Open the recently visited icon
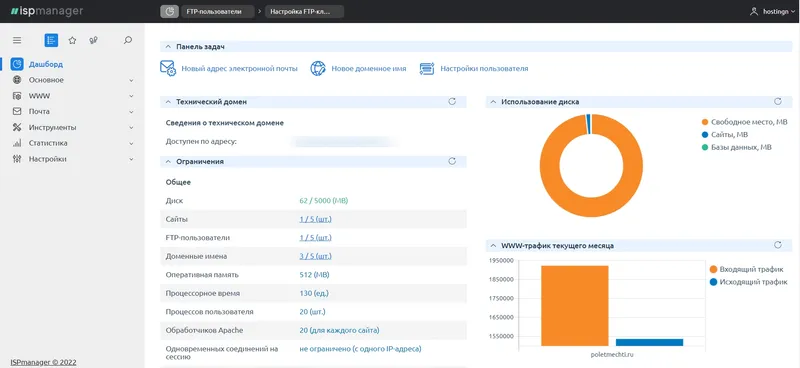Viewport: 800px width, 368px height. (x=93, y=40)
